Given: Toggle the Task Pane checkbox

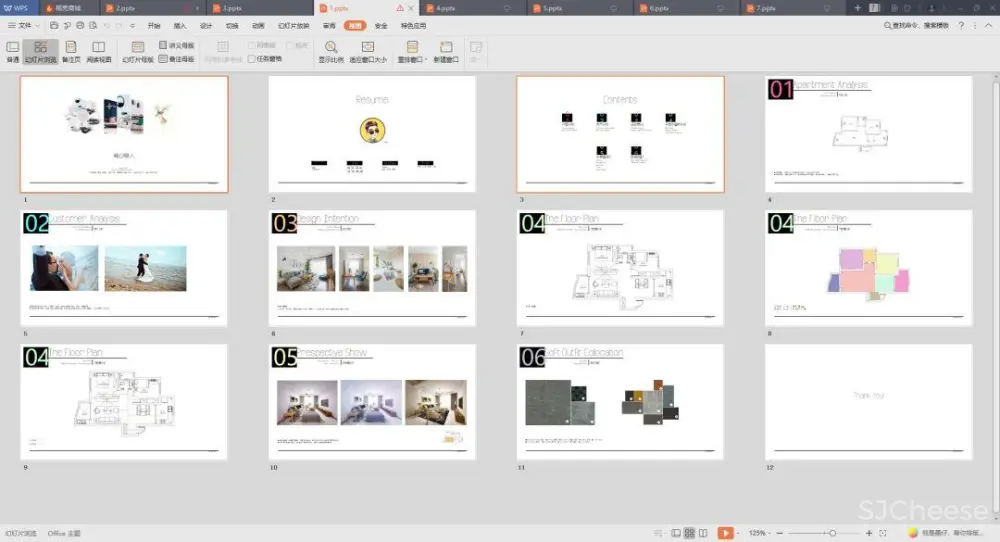Looking at the screenshot, I should [252, 59].
